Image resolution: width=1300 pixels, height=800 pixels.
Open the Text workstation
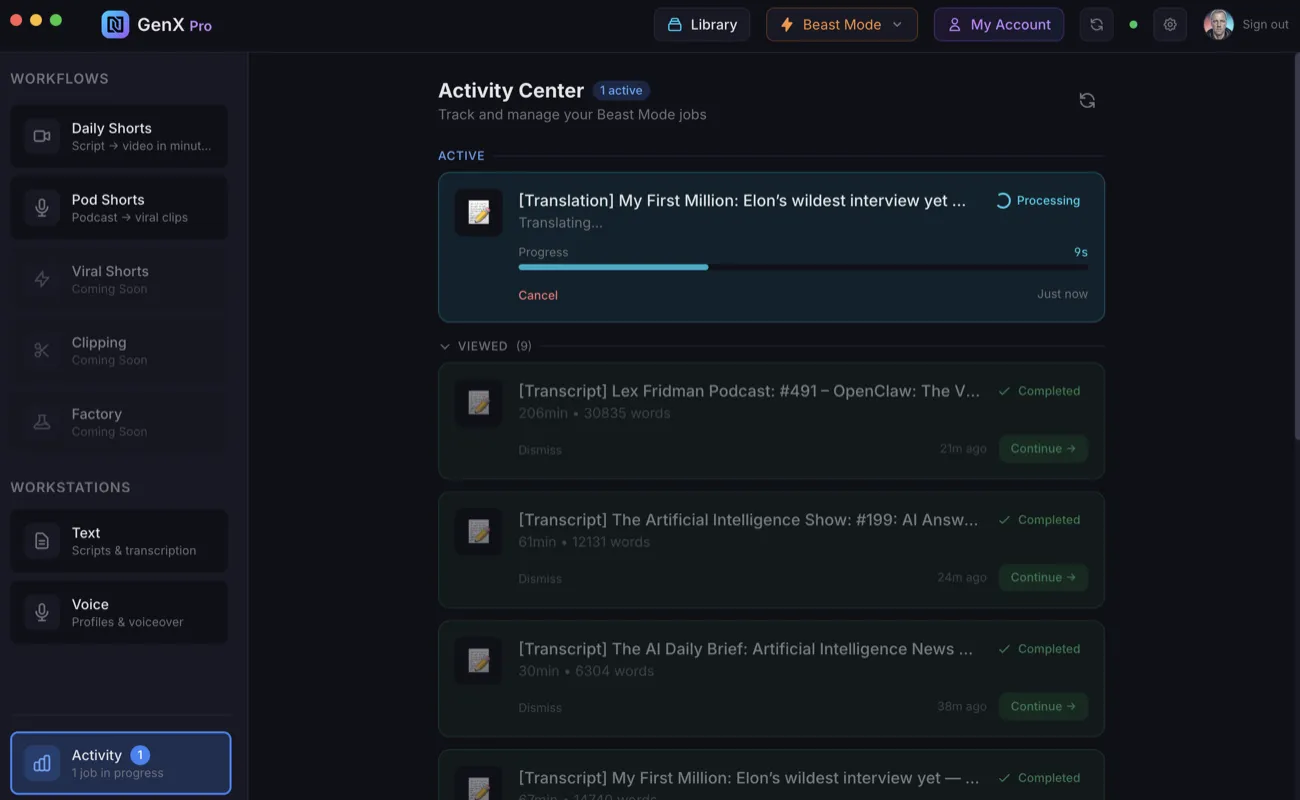(x=119, y=541)
